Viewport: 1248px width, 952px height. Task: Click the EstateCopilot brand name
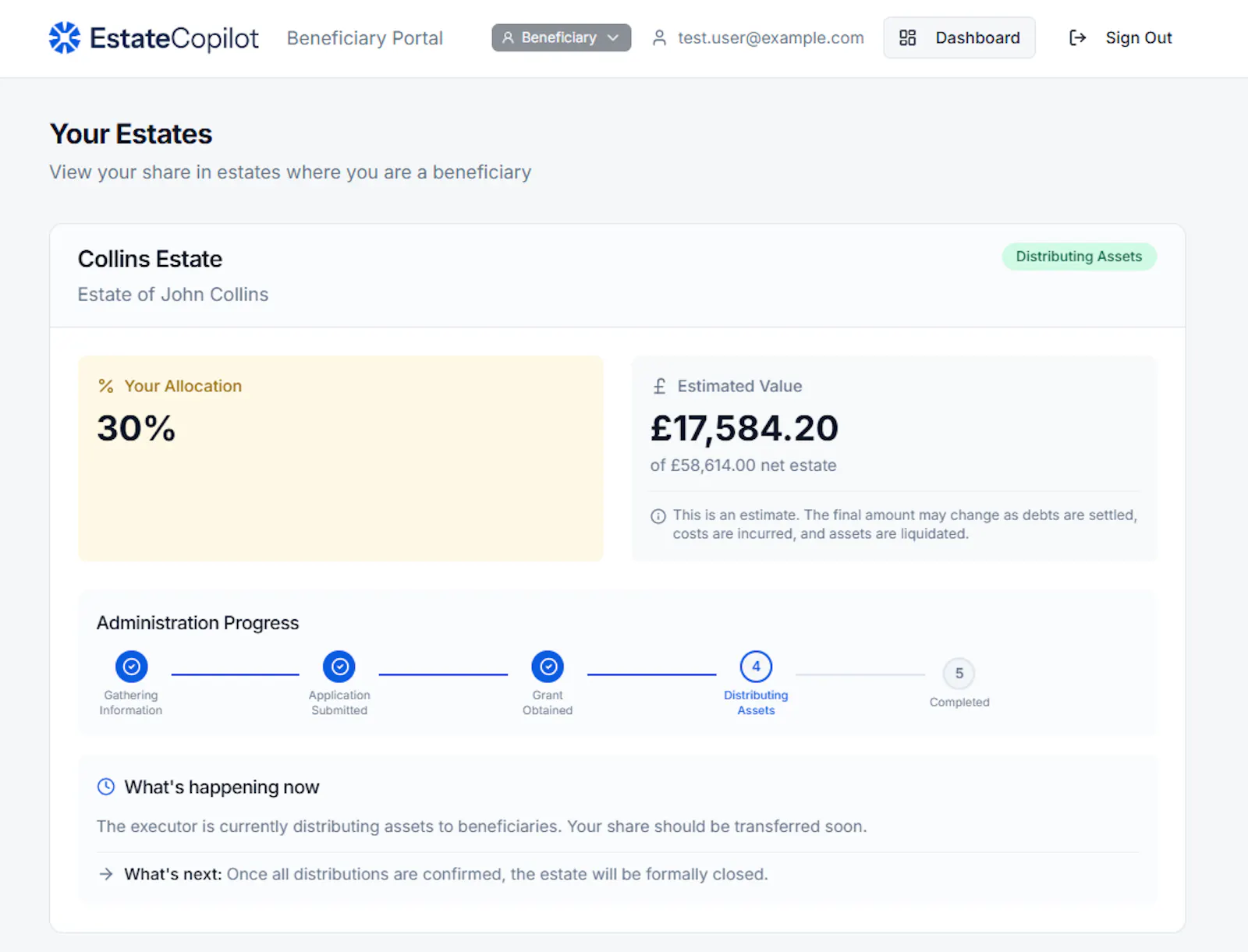(174, 38)
